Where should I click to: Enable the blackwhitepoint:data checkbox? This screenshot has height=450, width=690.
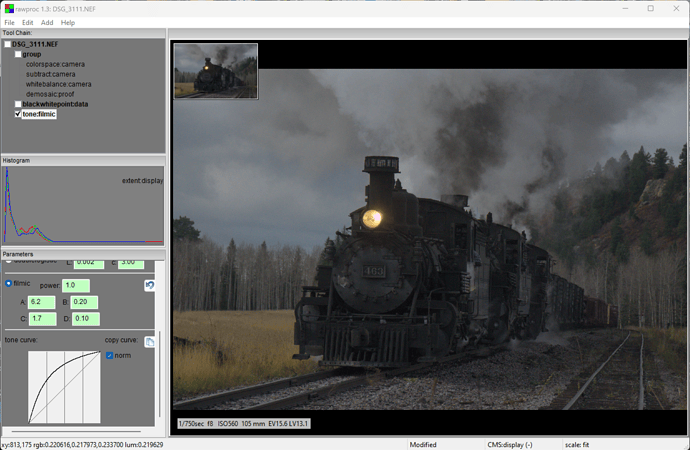coord(18,104)
